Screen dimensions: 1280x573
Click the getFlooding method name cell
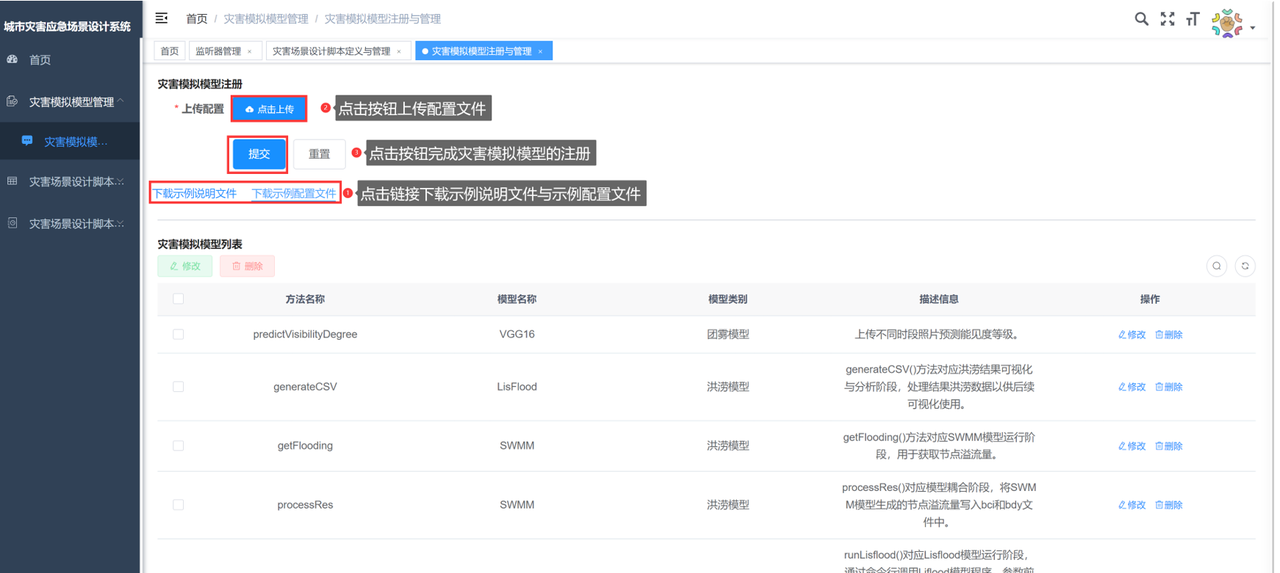[305, 445]
